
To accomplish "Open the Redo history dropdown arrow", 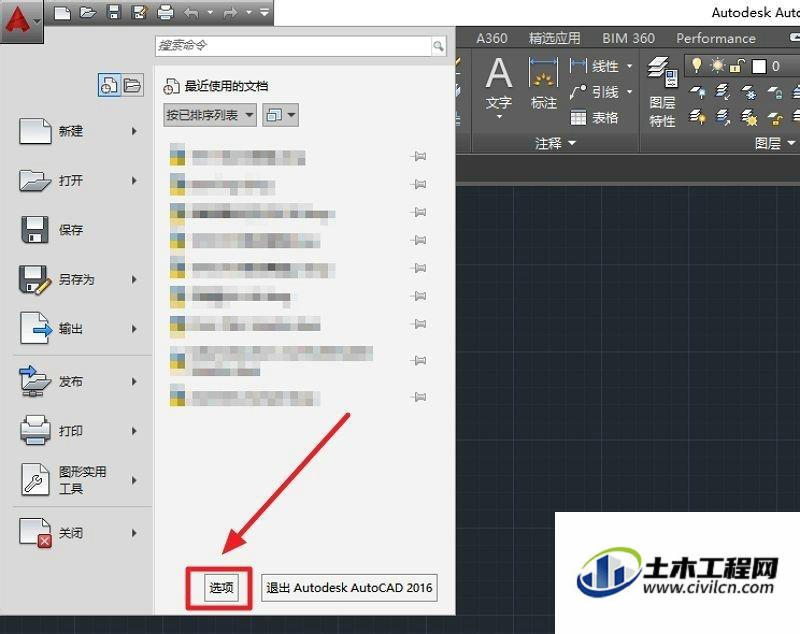I will pos(248,12).
